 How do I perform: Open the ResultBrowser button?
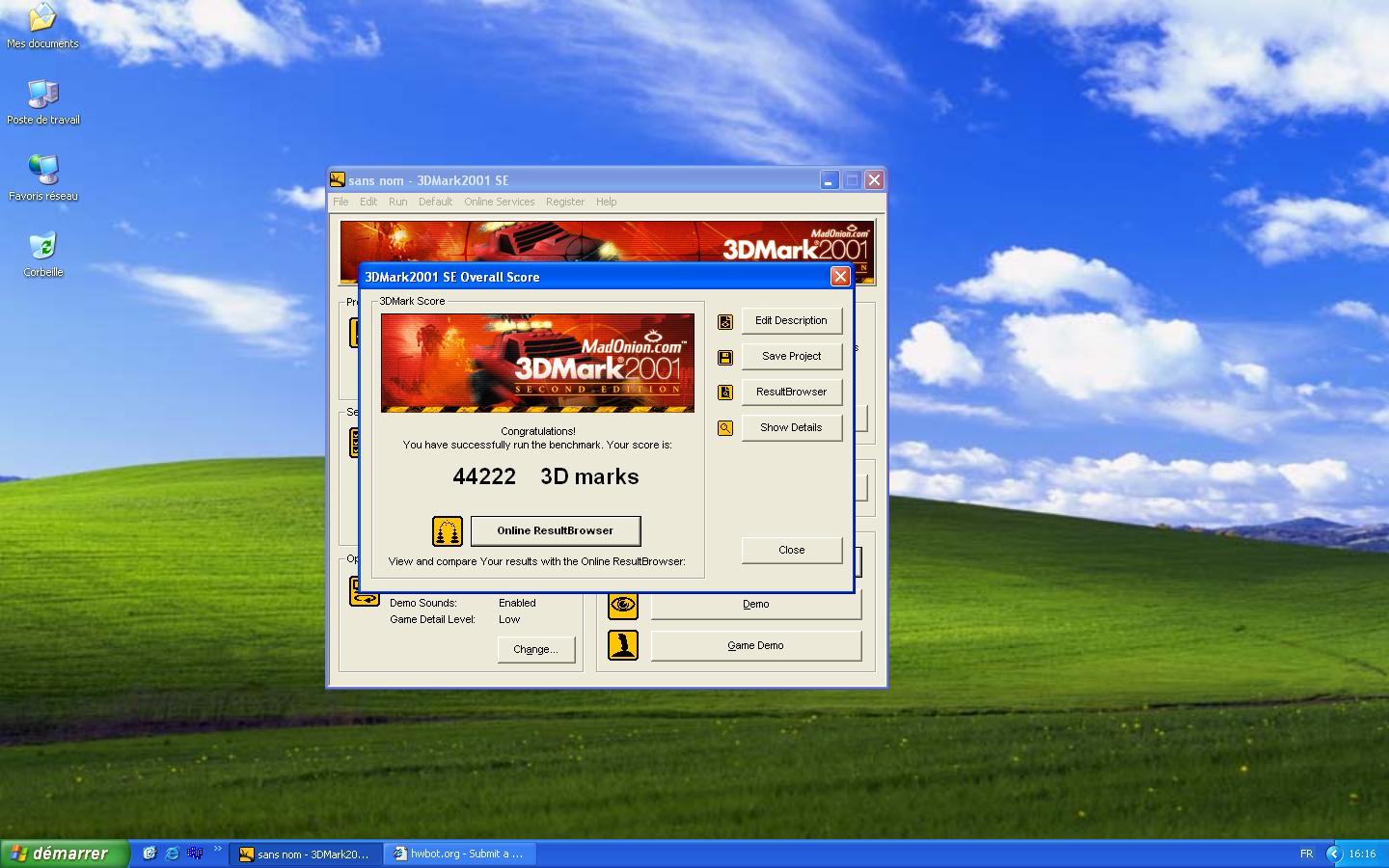(791, 392)
